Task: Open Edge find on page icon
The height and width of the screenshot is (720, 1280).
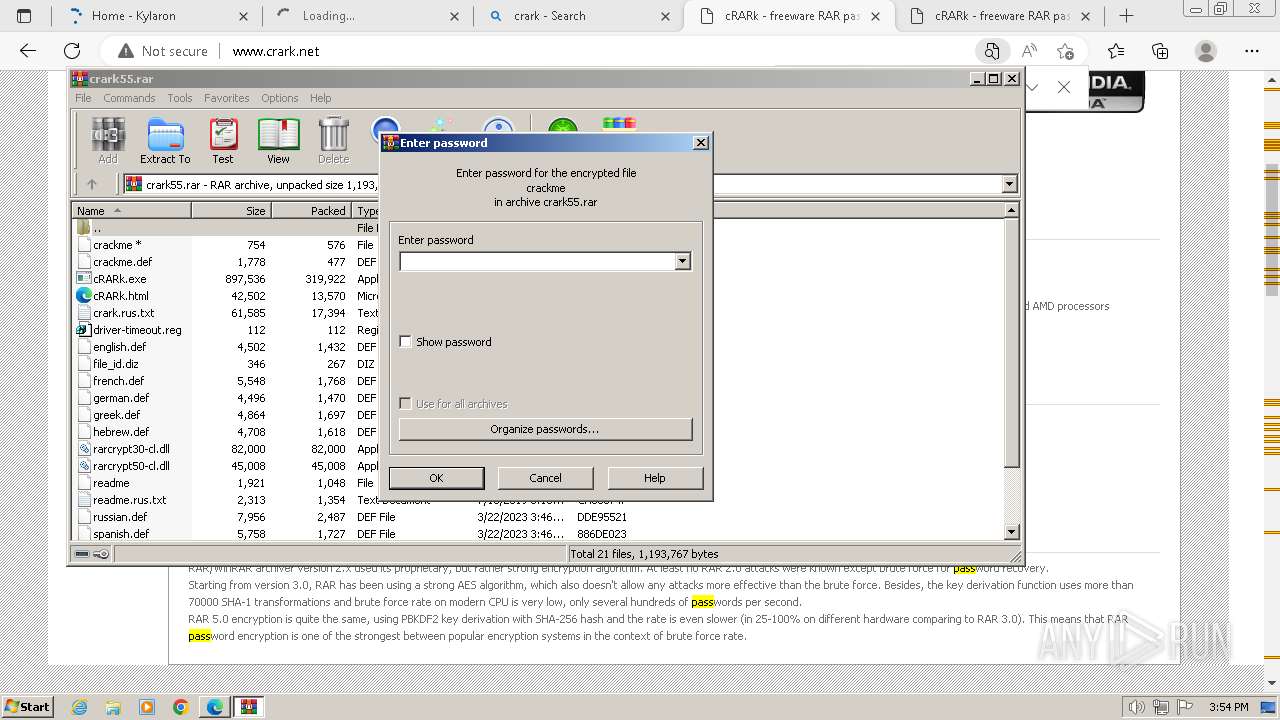Action: (991, 51)
